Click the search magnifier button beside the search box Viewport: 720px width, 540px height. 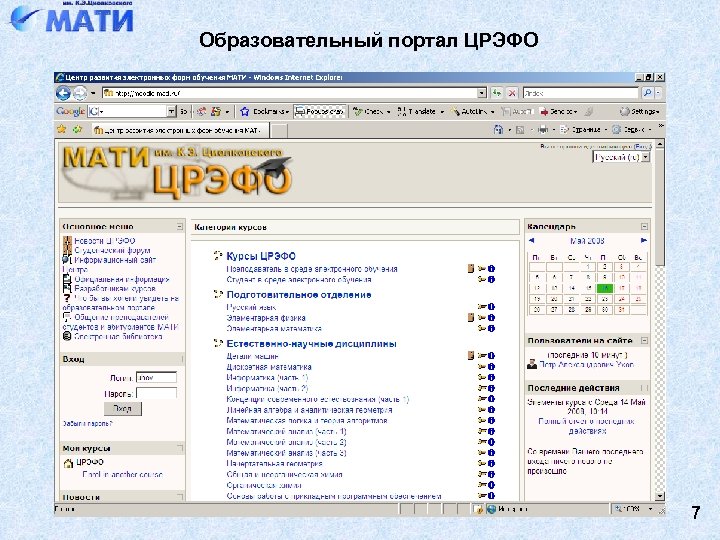(x=647, y=93)
